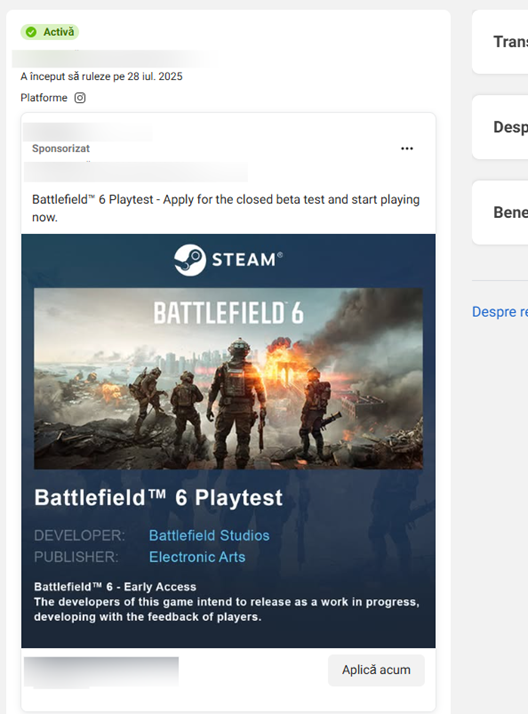
Task: Click the Platforme label
Action: click(44, 98)
